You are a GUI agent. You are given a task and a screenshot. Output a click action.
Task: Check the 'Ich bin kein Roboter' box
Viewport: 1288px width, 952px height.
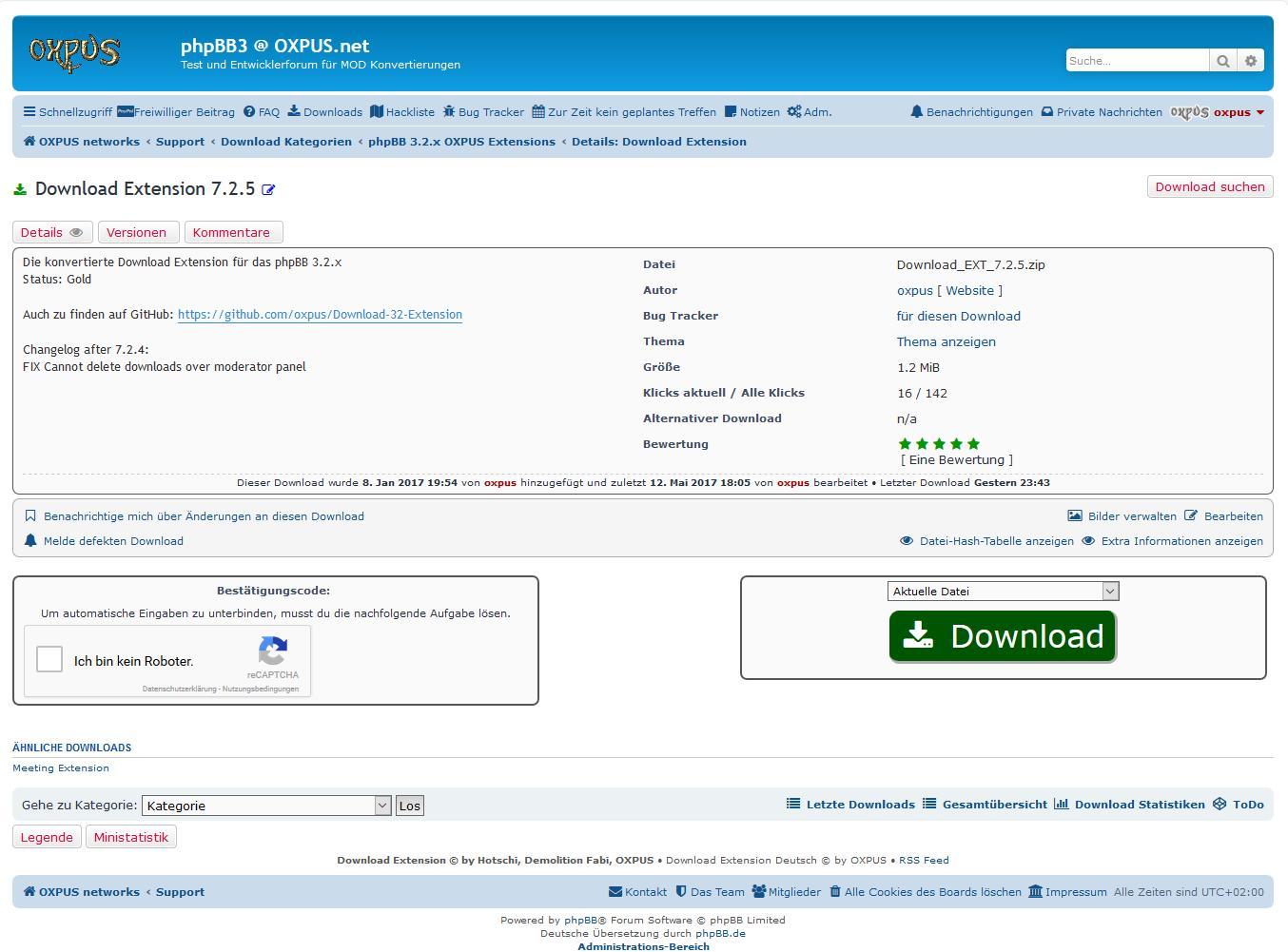click(x=49, y=659)
